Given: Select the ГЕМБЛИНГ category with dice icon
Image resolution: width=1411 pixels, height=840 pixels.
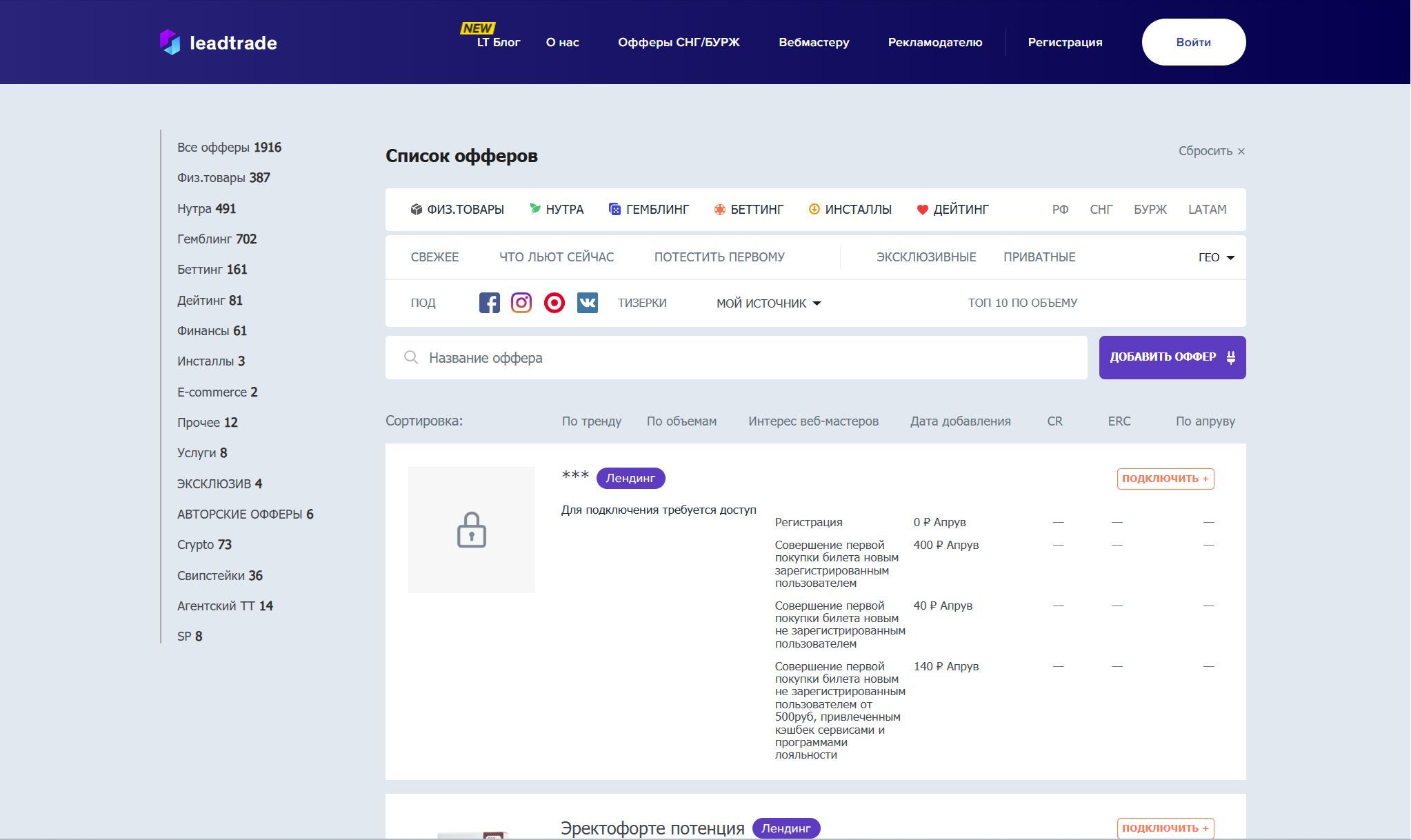Looking at the screenshot, I should point(649,209).
